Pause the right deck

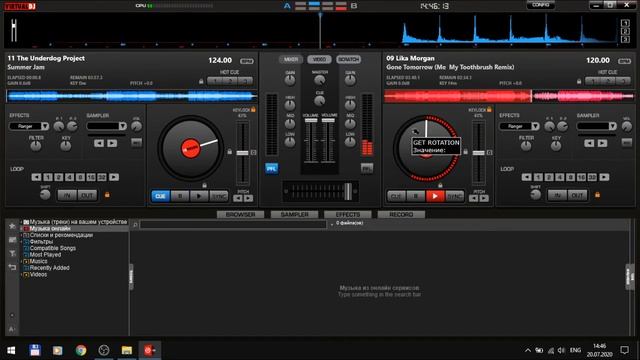(416, 196)
